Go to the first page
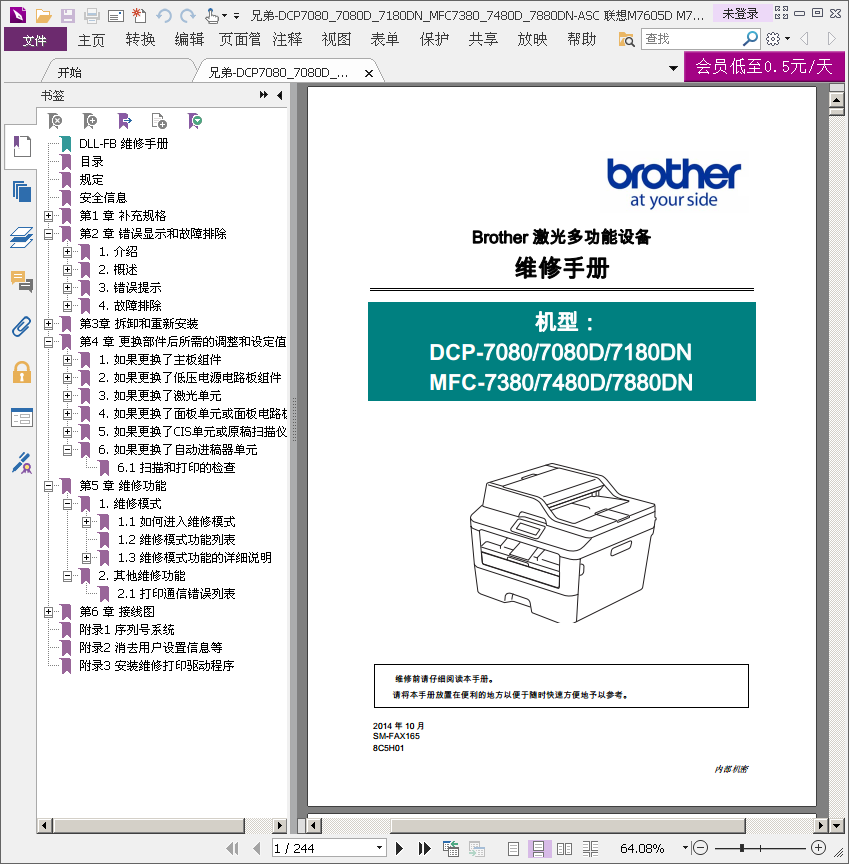The width and height of the screenshot is (849, 864). [232, 849]
